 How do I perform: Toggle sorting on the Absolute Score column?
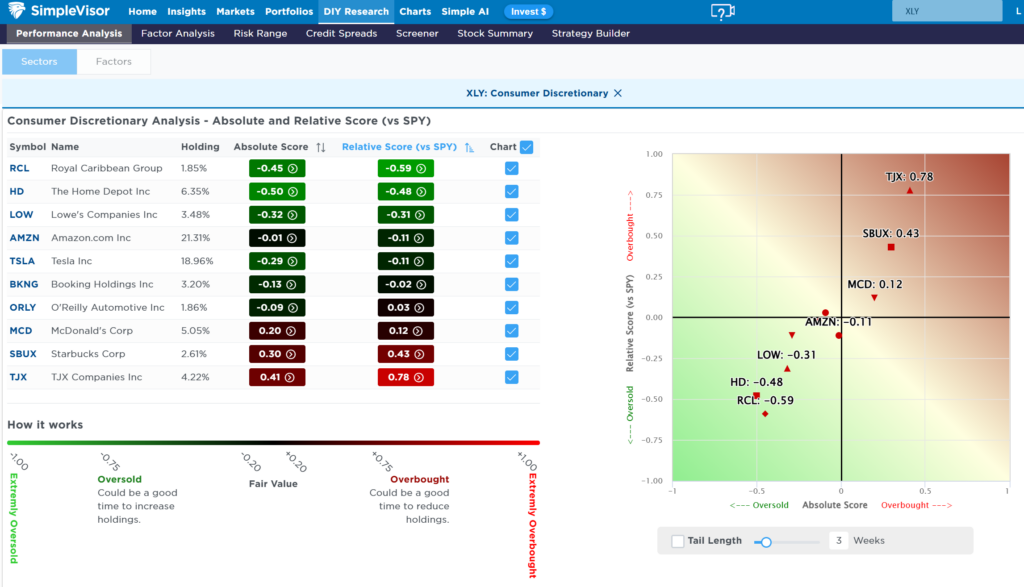click(x=321, y=147)
